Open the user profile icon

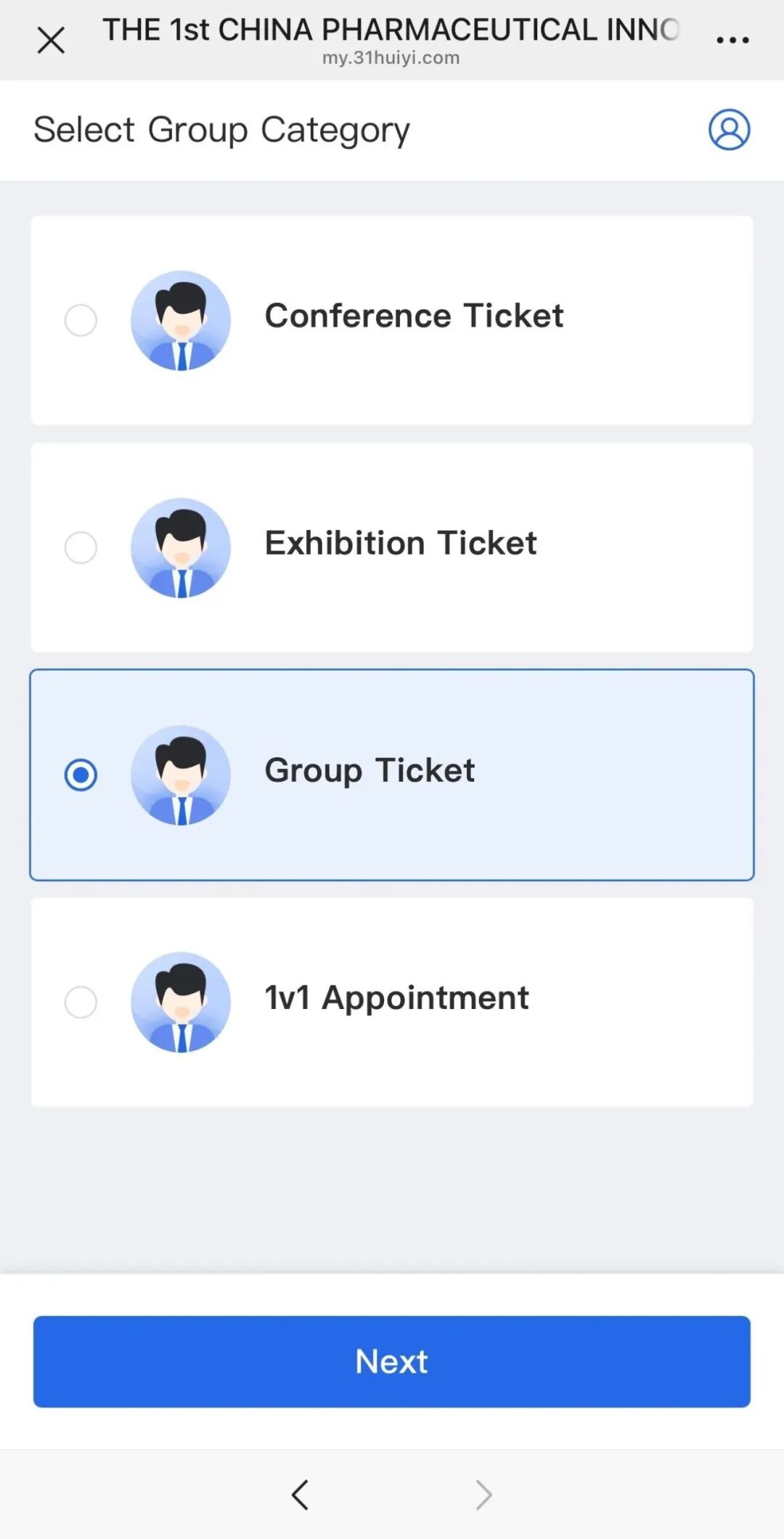(x=729, y=130)
